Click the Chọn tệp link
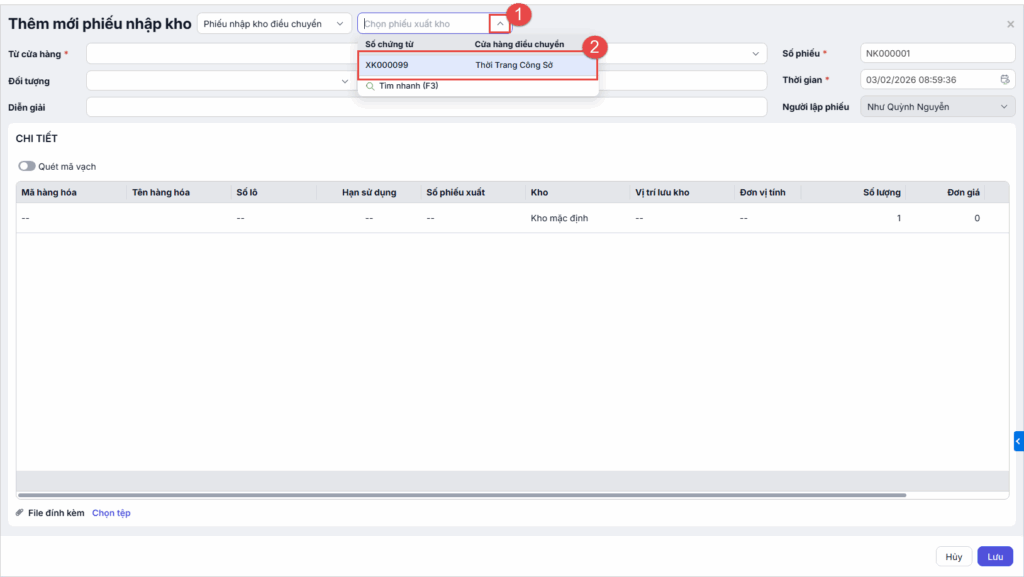Screen dimensions: 1024x577 click(111, 513)
